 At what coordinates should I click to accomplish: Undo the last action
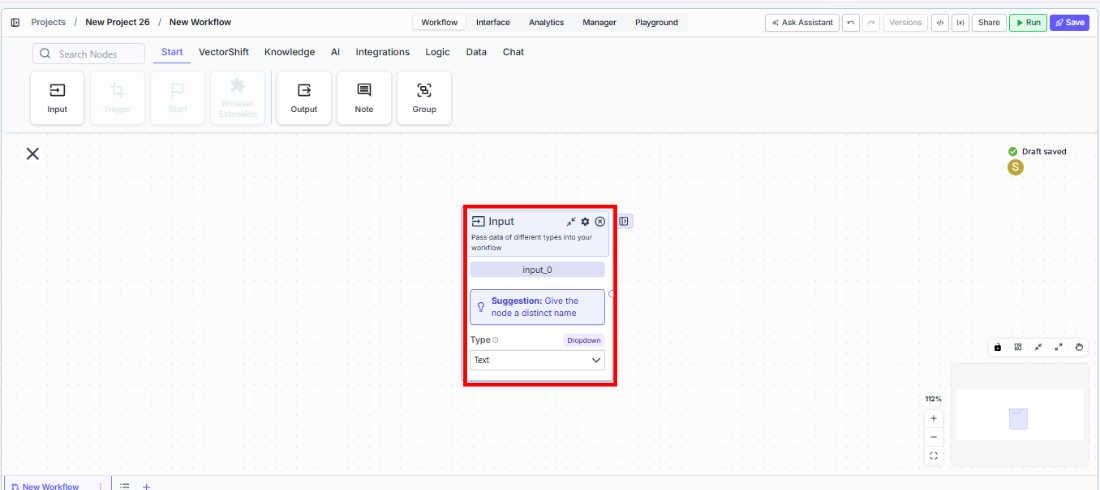coord(851,22)
